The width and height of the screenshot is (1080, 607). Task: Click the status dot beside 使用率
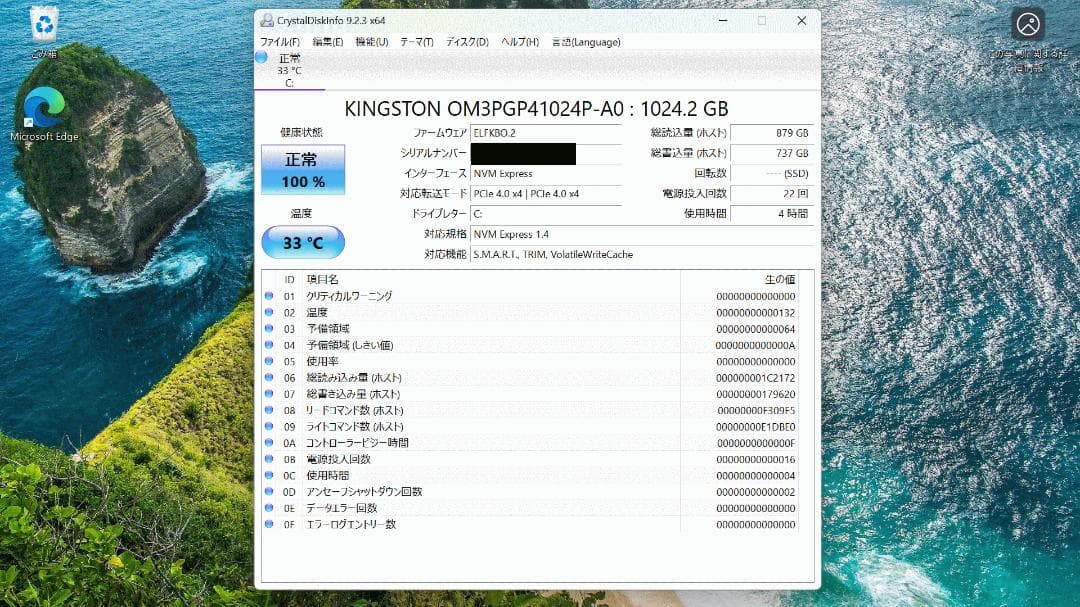point(269,361)
